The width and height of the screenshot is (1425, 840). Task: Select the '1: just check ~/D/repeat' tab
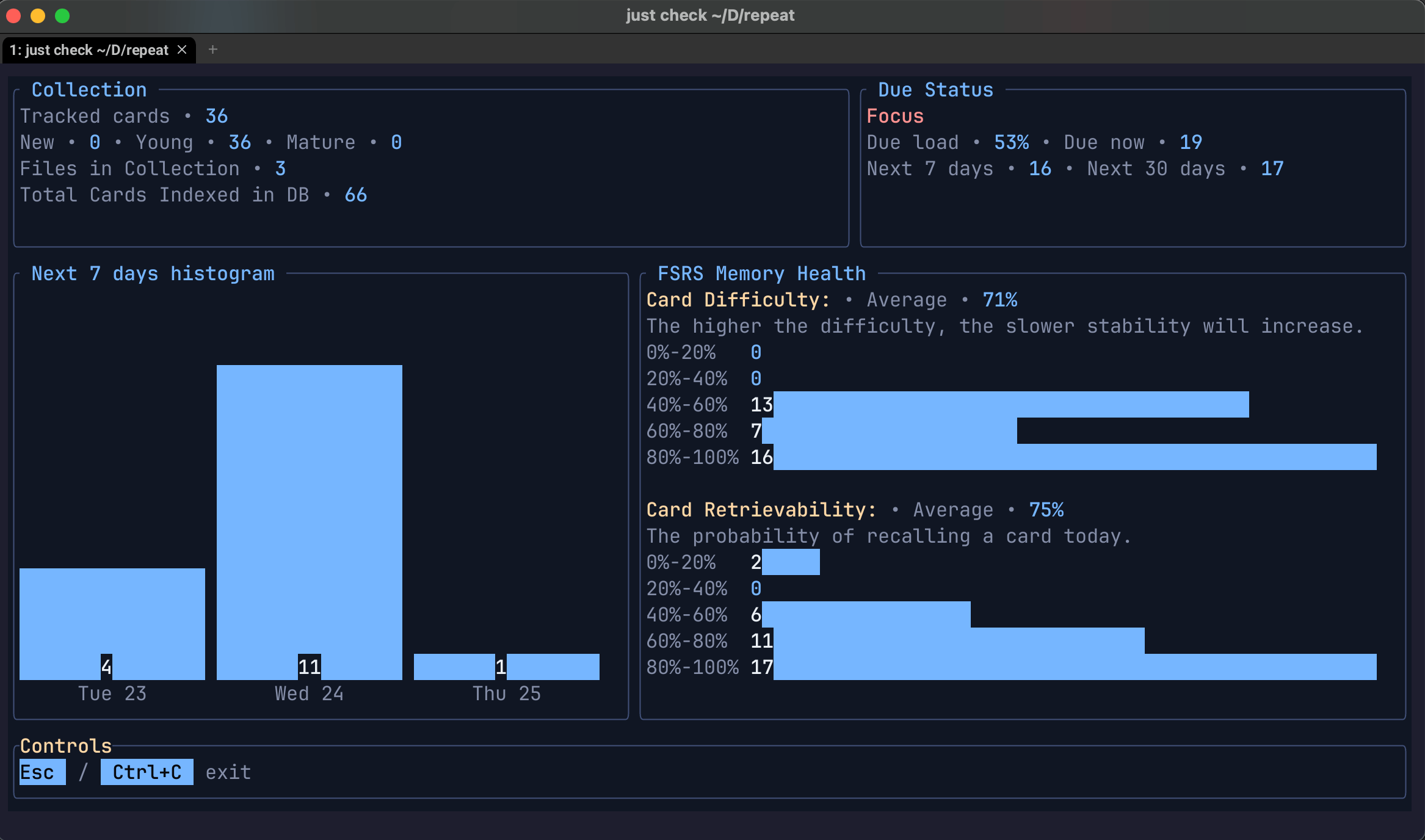coord(89,50)
